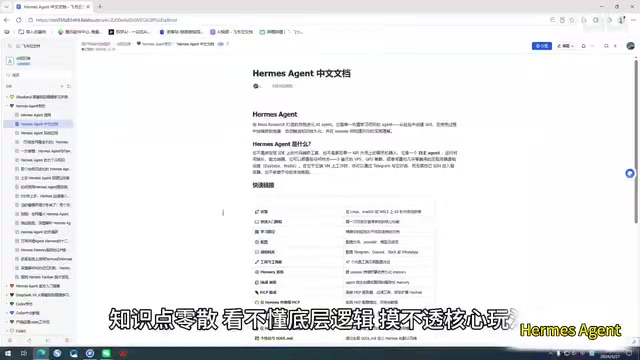Open the 'Skill 系统' quick link
The height and width of the screenshot is (360, 640).
coord(268,282)
